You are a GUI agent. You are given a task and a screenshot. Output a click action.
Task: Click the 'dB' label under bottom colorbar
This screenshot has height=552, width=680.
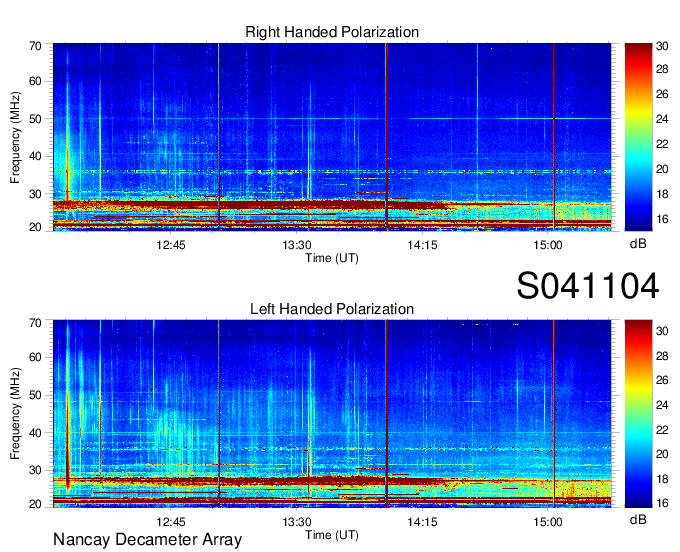tap(638, 519)
